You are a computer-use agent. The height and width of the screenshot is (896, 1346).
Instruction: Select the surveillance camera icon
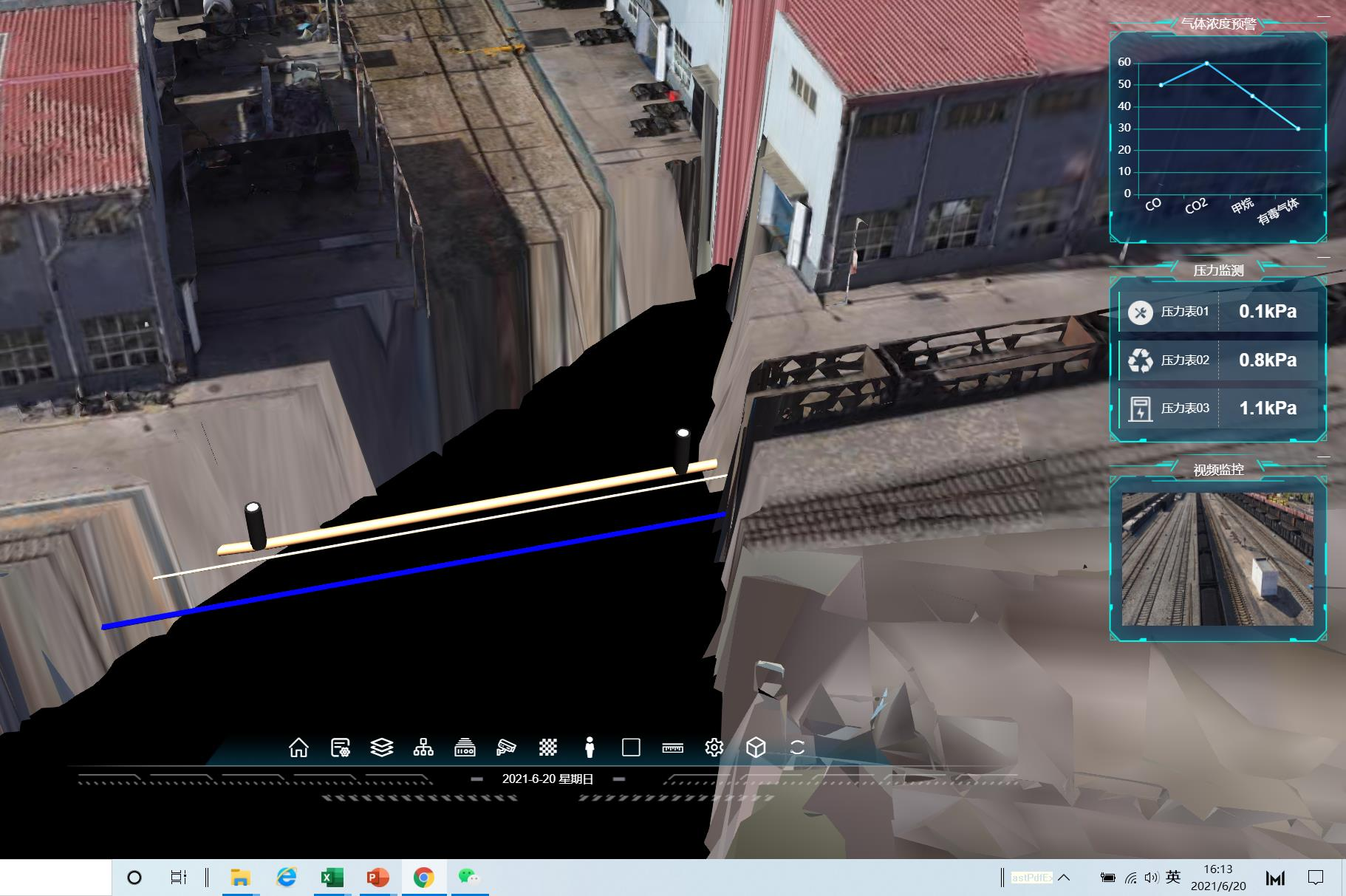tap(506, 748)
